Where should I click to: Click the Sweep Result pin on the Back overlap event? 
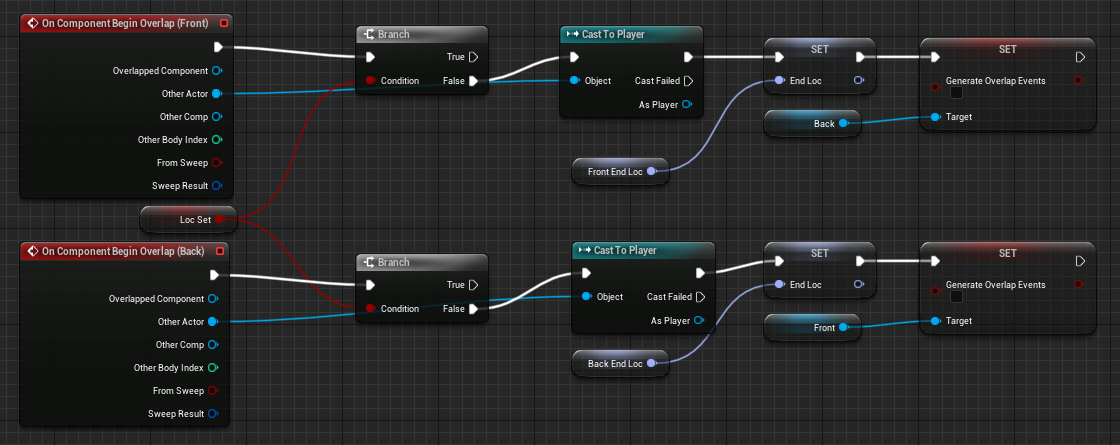(x=213, y=414)
